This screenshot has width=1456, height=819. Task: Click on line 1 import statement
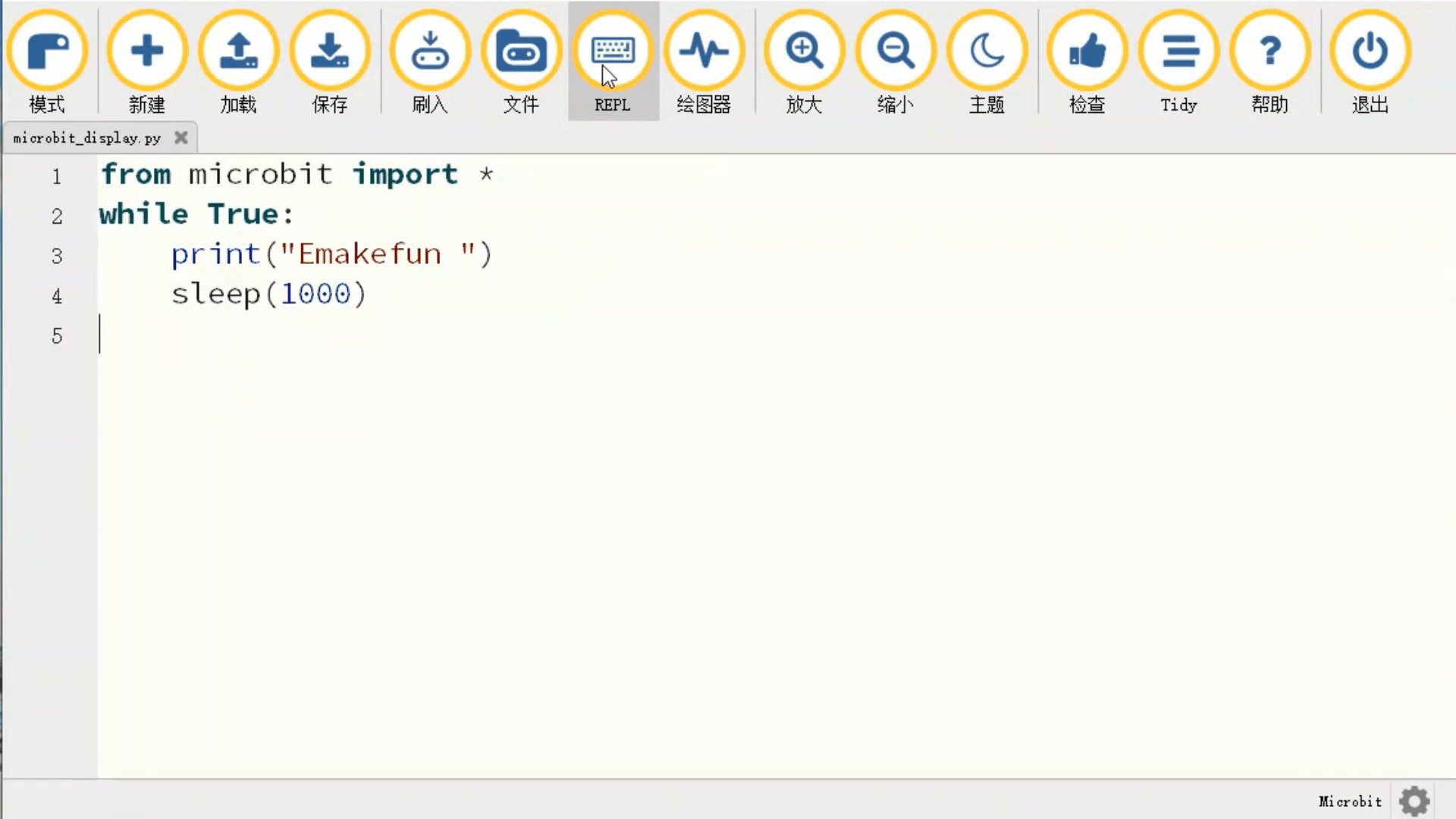(x=297, y=174)
